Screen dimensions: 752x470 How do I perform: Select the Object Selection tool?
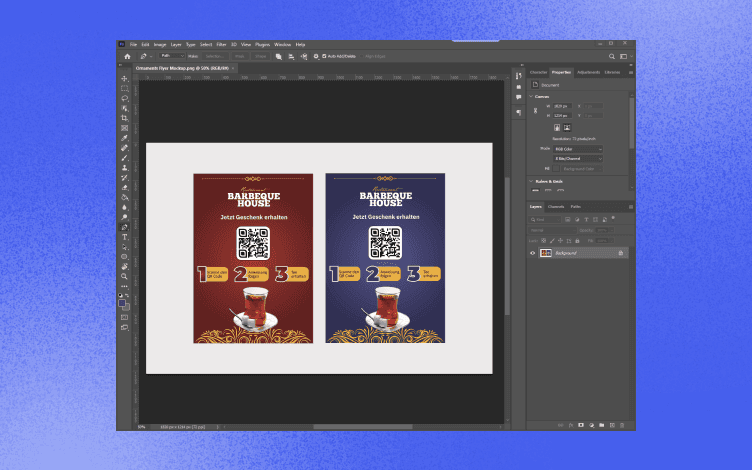coord(125,108)
